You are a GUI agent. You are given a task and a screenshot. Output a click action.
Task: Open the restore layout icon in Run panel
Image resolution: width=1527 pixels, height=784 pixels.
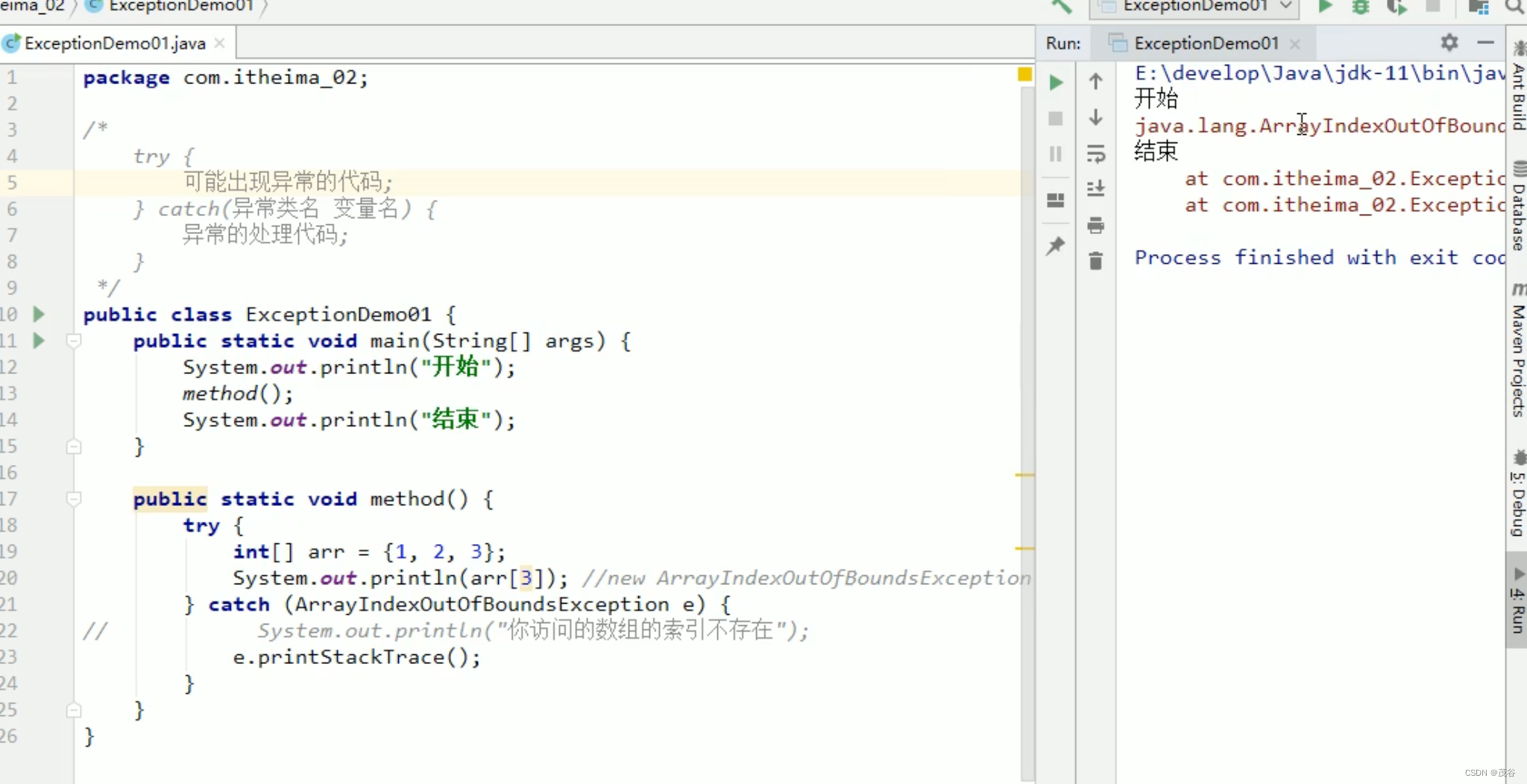point(1056,200)
